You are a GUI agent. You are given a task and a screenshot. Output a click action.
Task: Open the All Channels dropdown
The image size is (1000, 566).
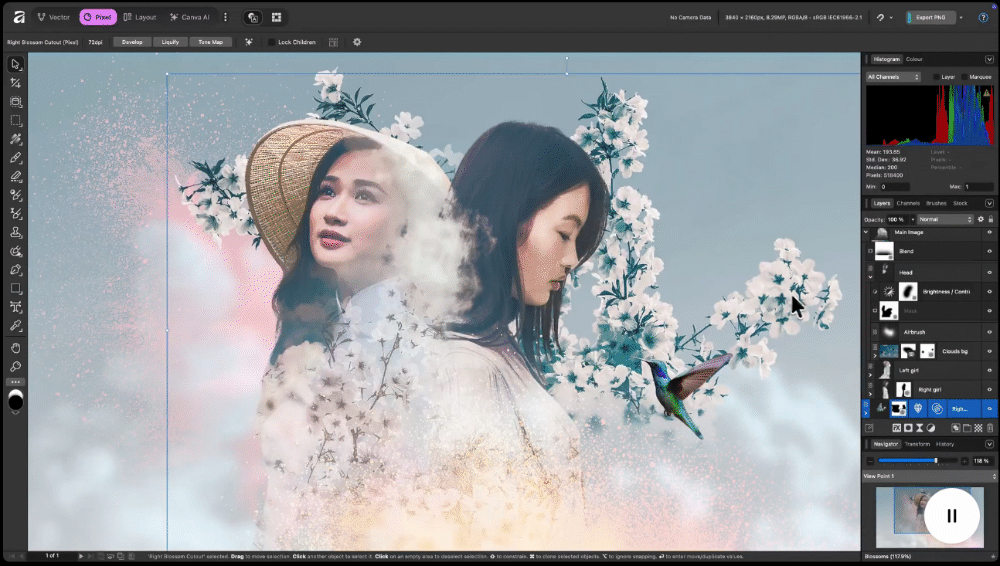pyautogui.click(x=893, y=77)
